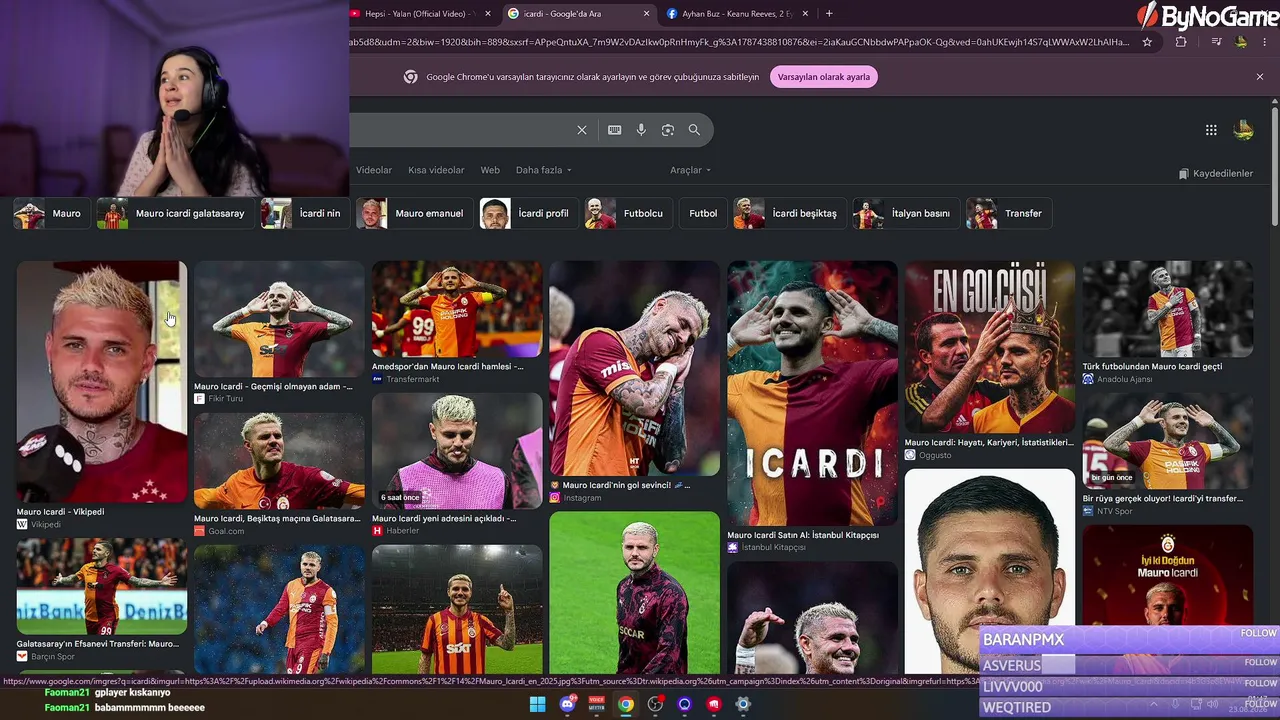1280x720 pixels.
Task: Expand the Daha fazla dropdown
Action: click(544, 170)
